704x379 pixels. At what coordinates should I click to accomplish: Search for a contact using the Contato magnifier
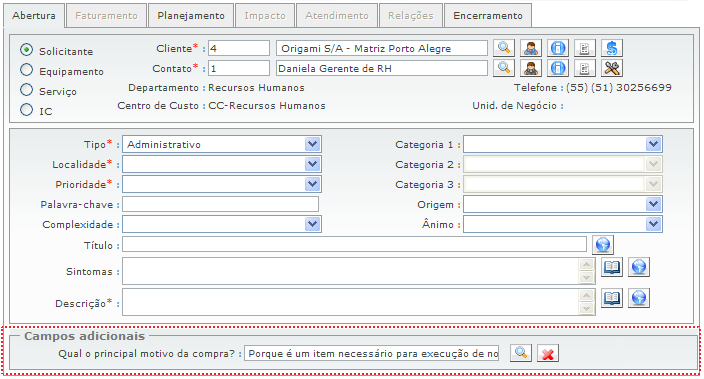504,68
